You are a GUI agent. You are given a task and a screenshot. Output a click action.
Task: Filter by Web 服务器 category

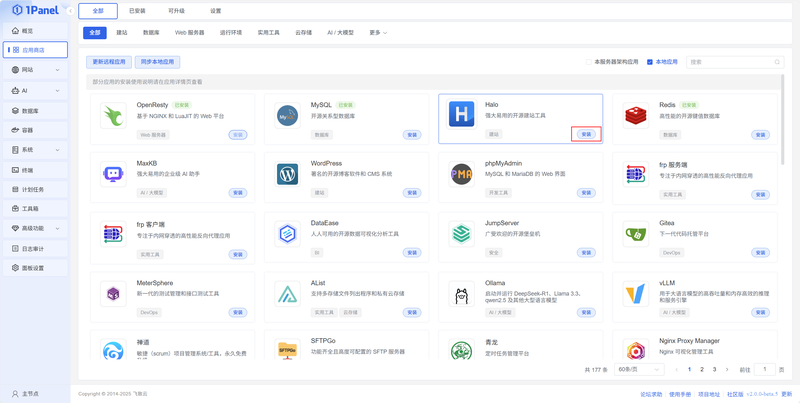coord(189,33)
